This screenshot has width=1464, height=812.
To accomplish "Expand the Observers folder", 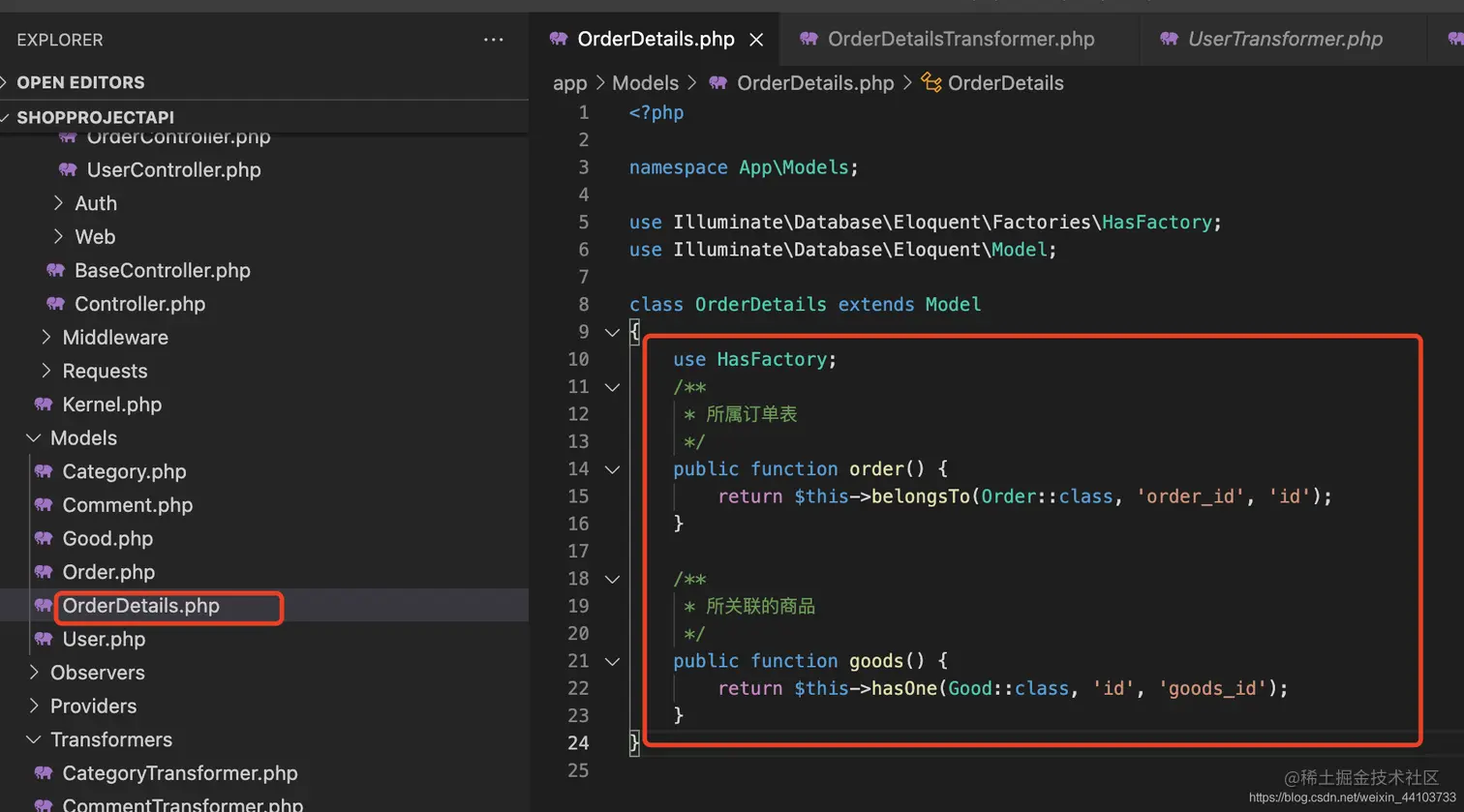I will pos(97,673).
